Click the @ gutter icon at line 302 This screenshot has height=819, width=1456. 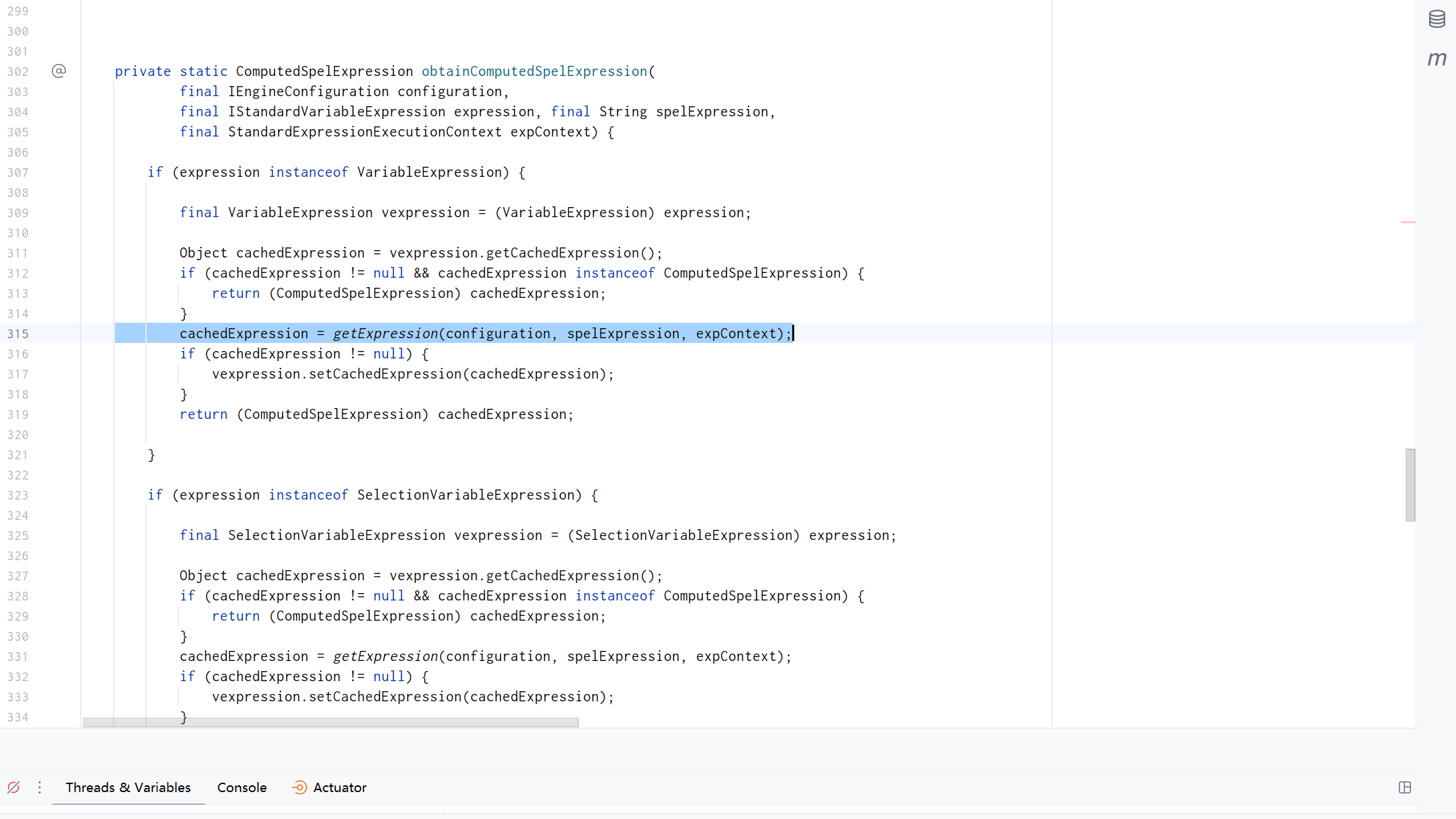[59, 71]
